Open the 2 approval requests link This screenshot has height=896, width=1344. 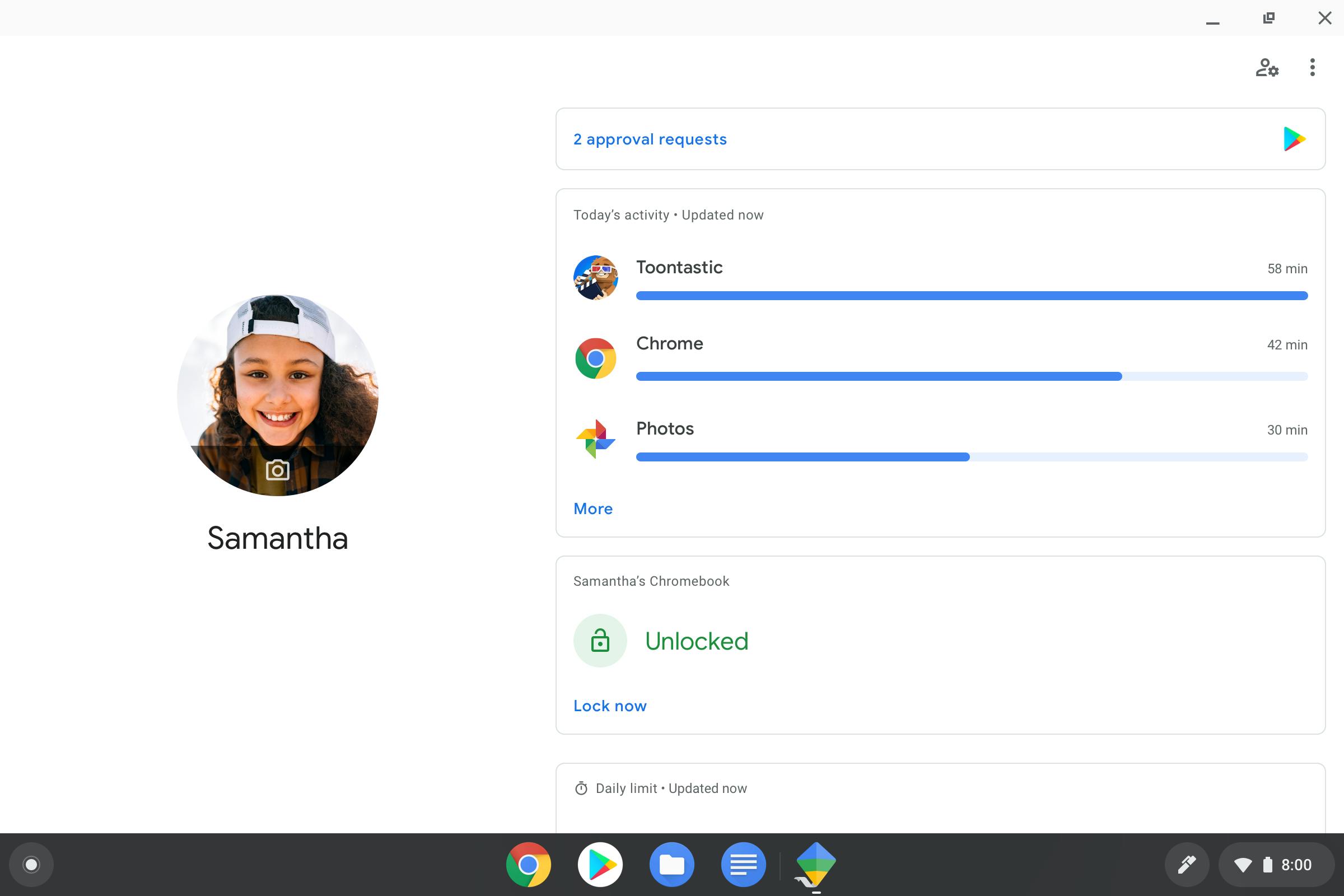650,139
